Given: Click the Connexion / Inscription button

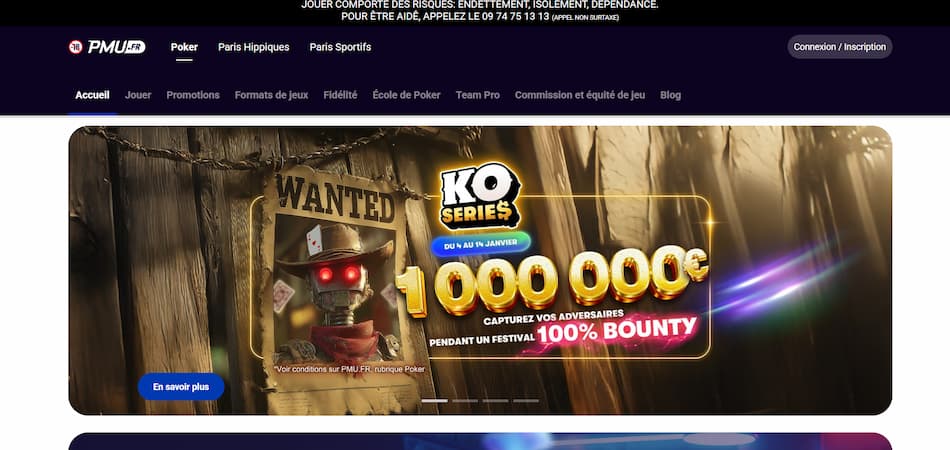Looking at the screenshot, I should click(840, 47).
